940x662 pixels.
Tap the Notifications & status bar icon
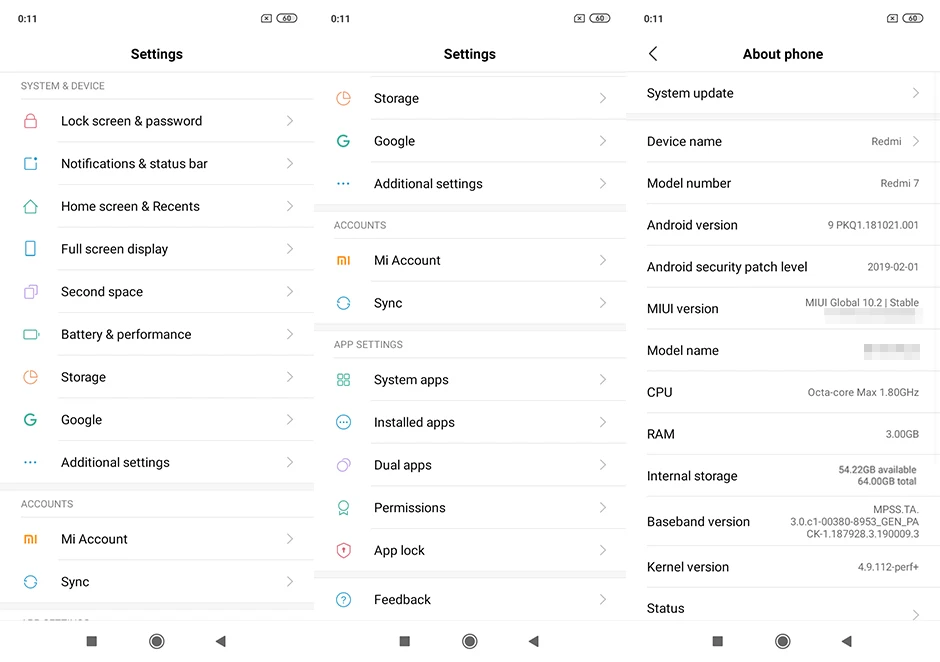pos(31,164)
